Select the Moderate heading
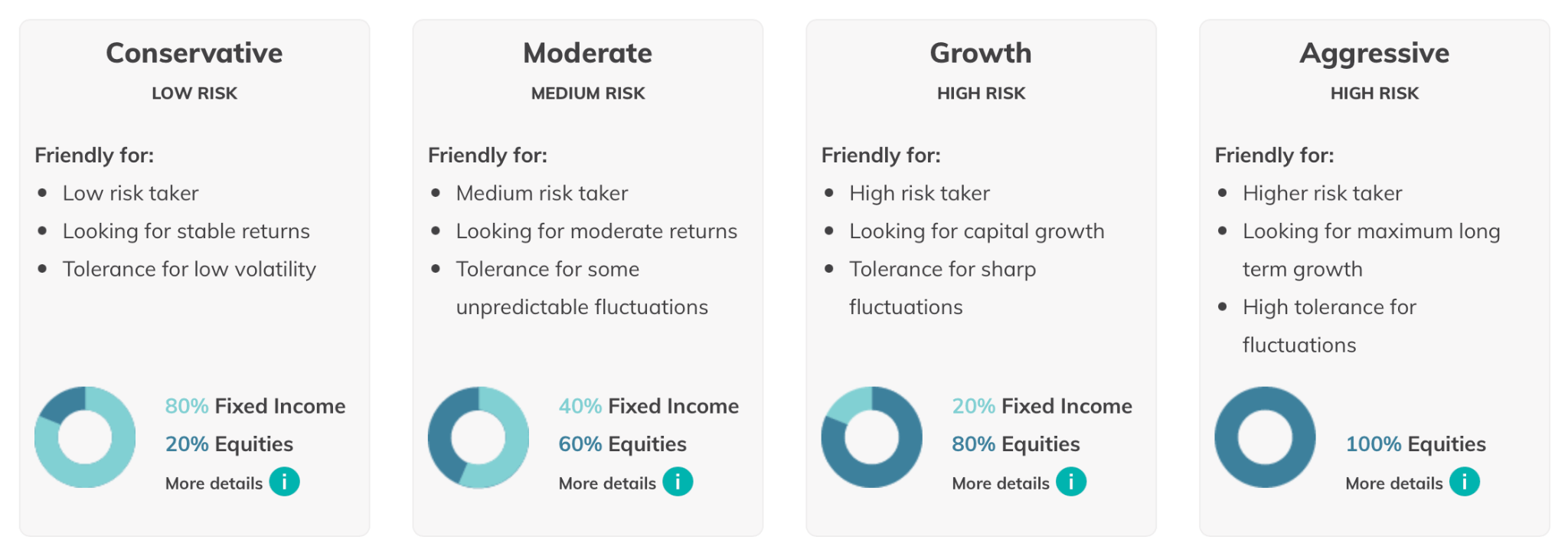The image size is (1568, 550). [588, 53]
